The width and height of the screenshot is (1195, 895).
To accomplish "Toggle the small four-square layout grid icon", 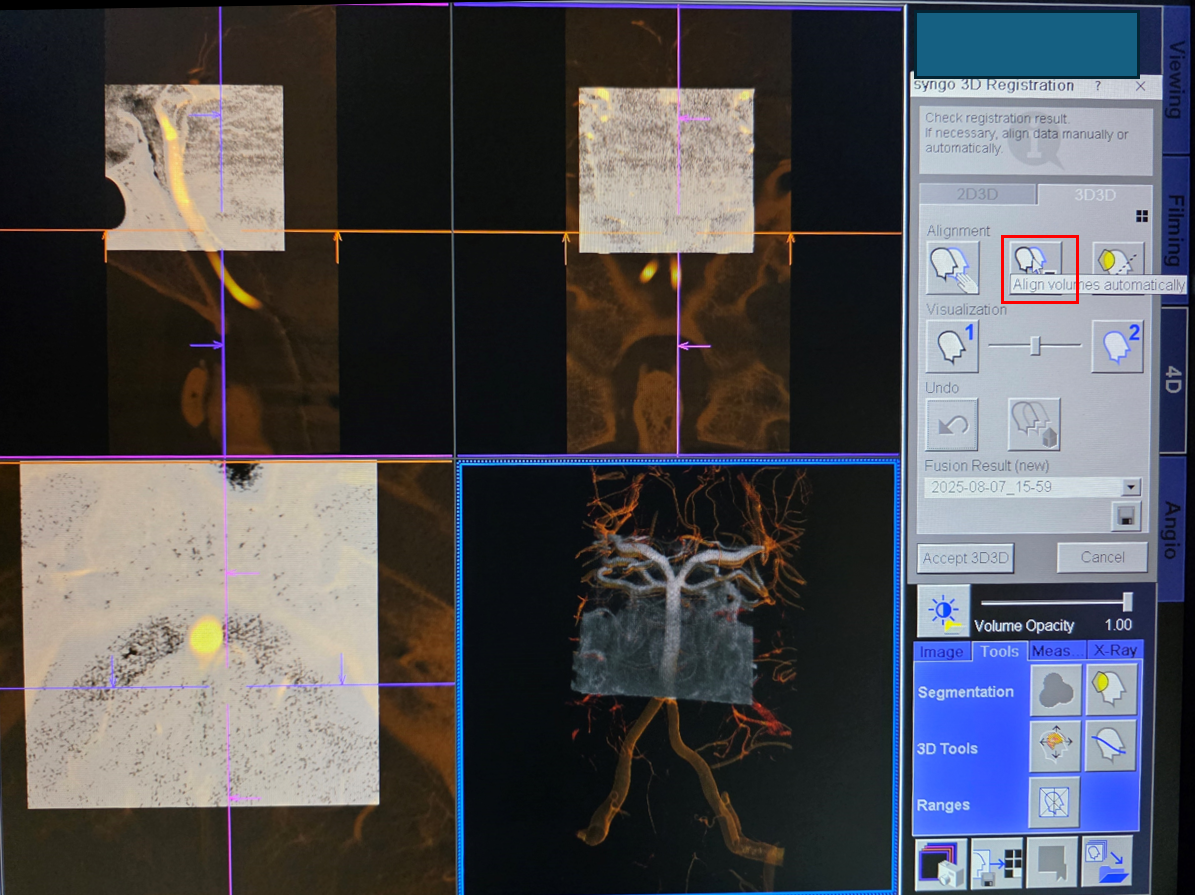I will point(1141,216).
